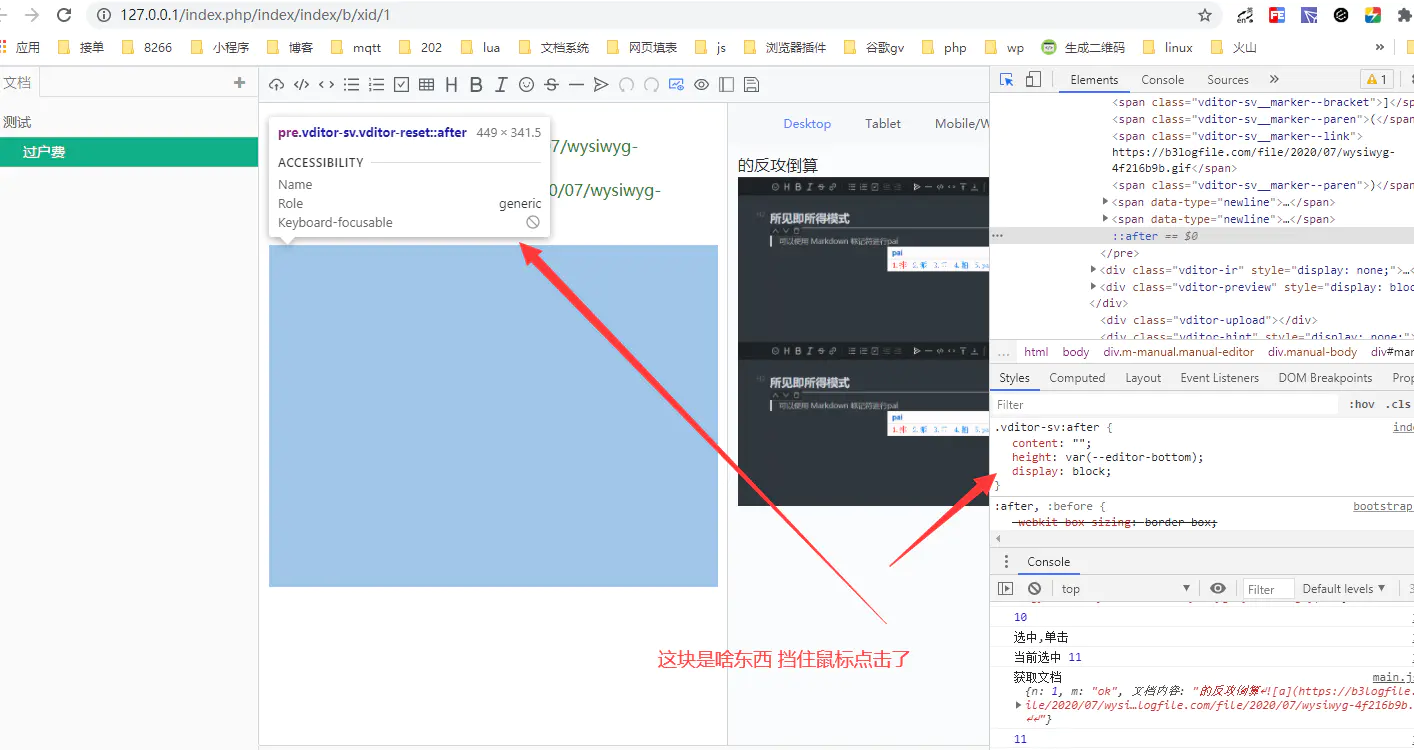
Task: Toggle the device toolbar in DevTools
Action: pos(1033,80)
